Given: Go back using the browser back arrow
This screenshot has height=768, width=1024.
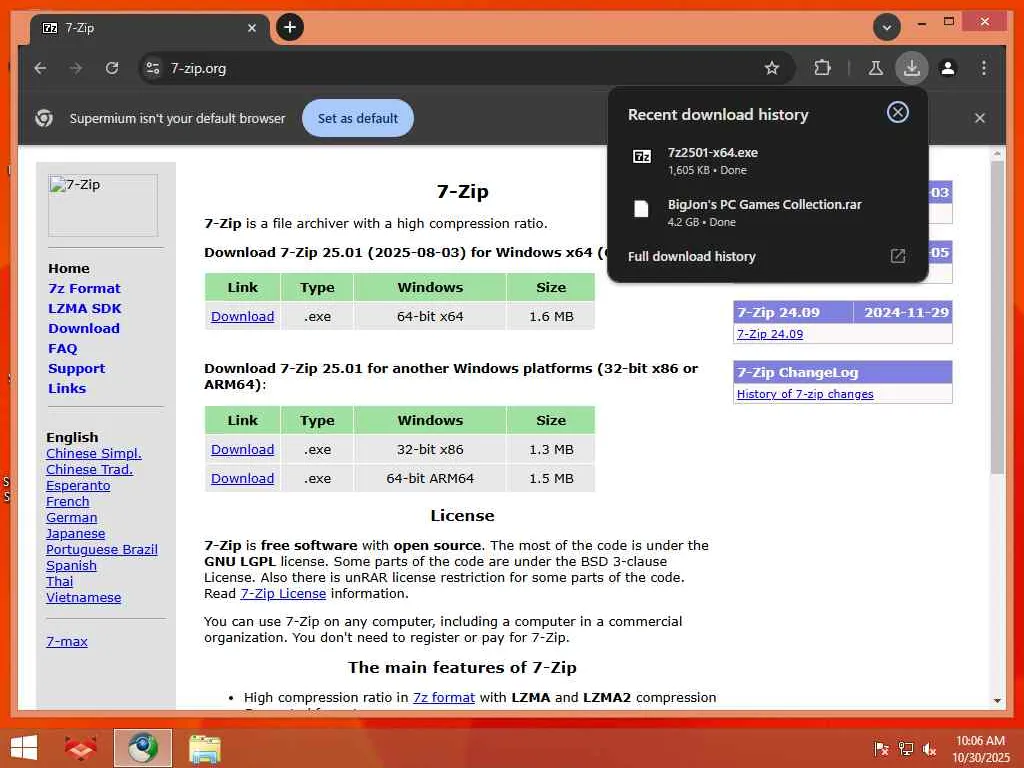Looking at the screenshot, I should (x=40, y=68).
